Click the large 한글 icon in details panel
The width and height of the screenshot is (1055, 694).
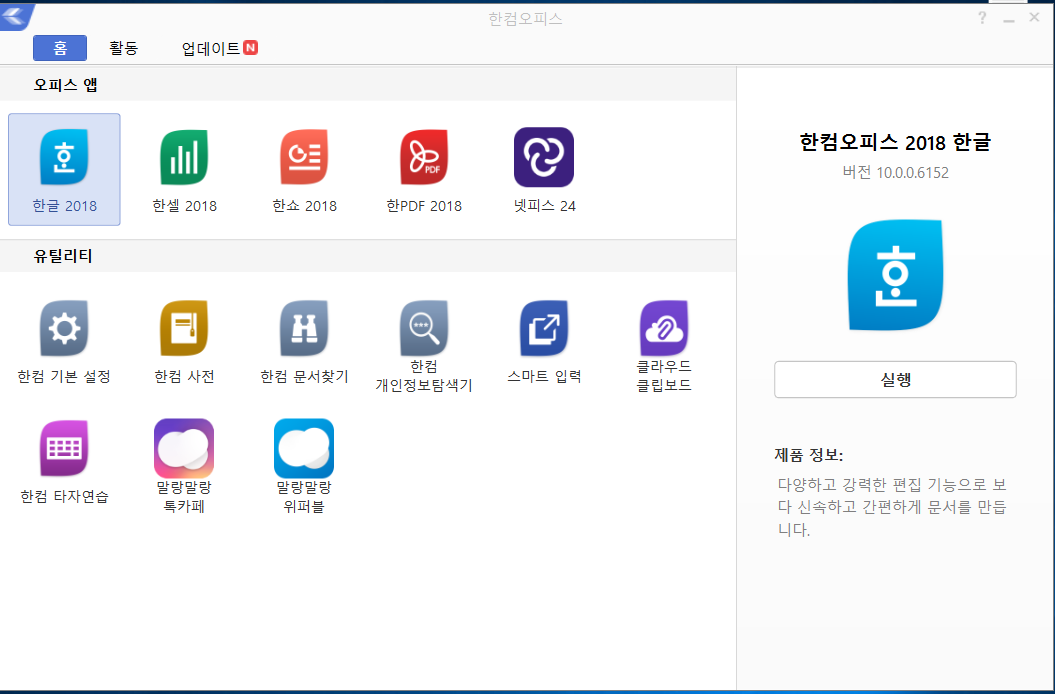(x=896, y=275)
